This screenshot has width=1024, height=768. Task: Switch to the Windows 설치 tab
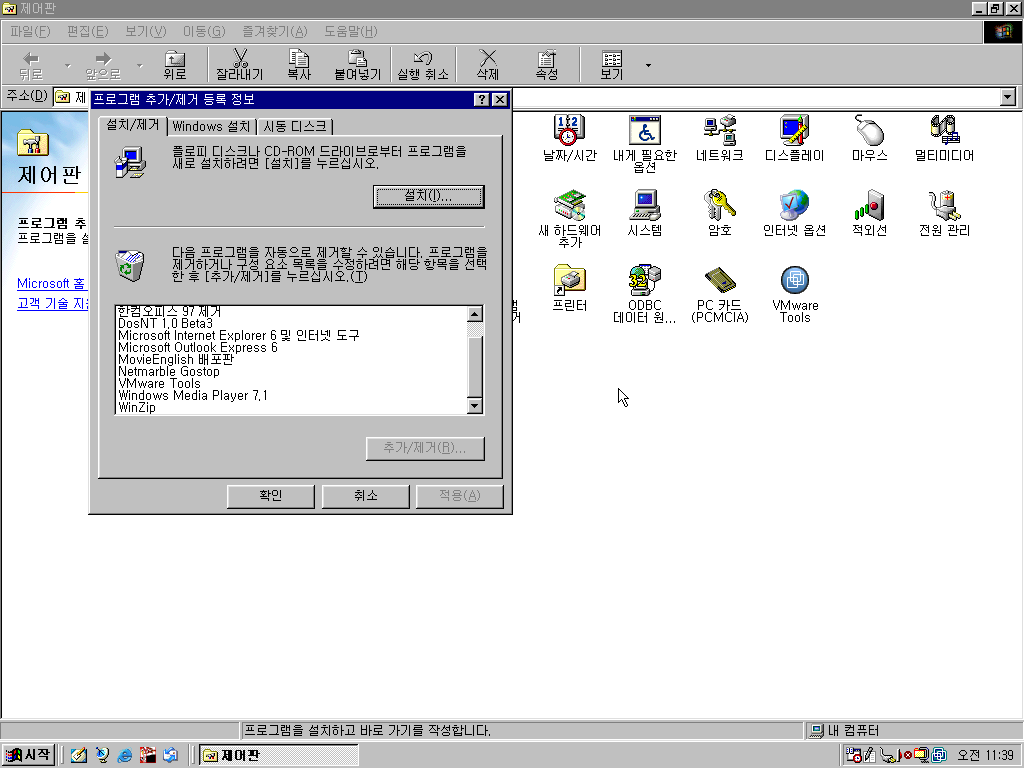click(212, 127)
